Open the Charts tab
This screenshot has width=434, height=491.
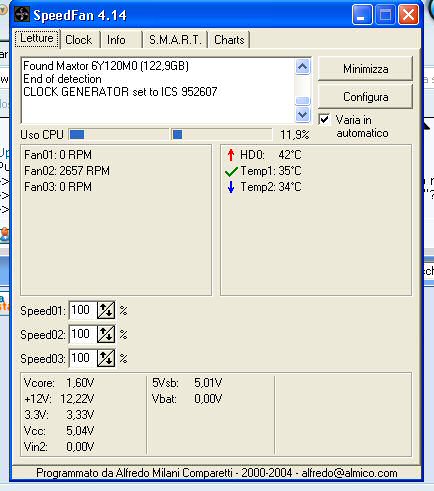point(229,40)
